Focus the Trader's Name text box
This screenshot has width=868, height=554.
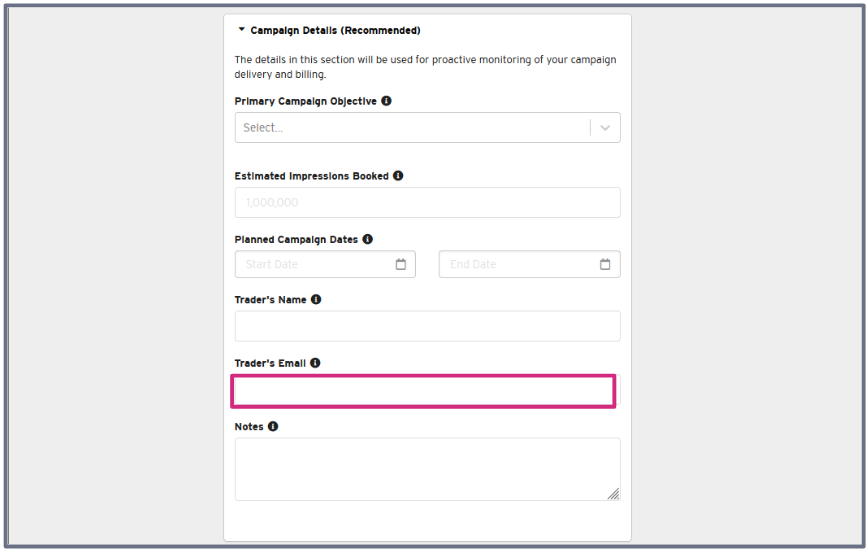click(427, 327)
